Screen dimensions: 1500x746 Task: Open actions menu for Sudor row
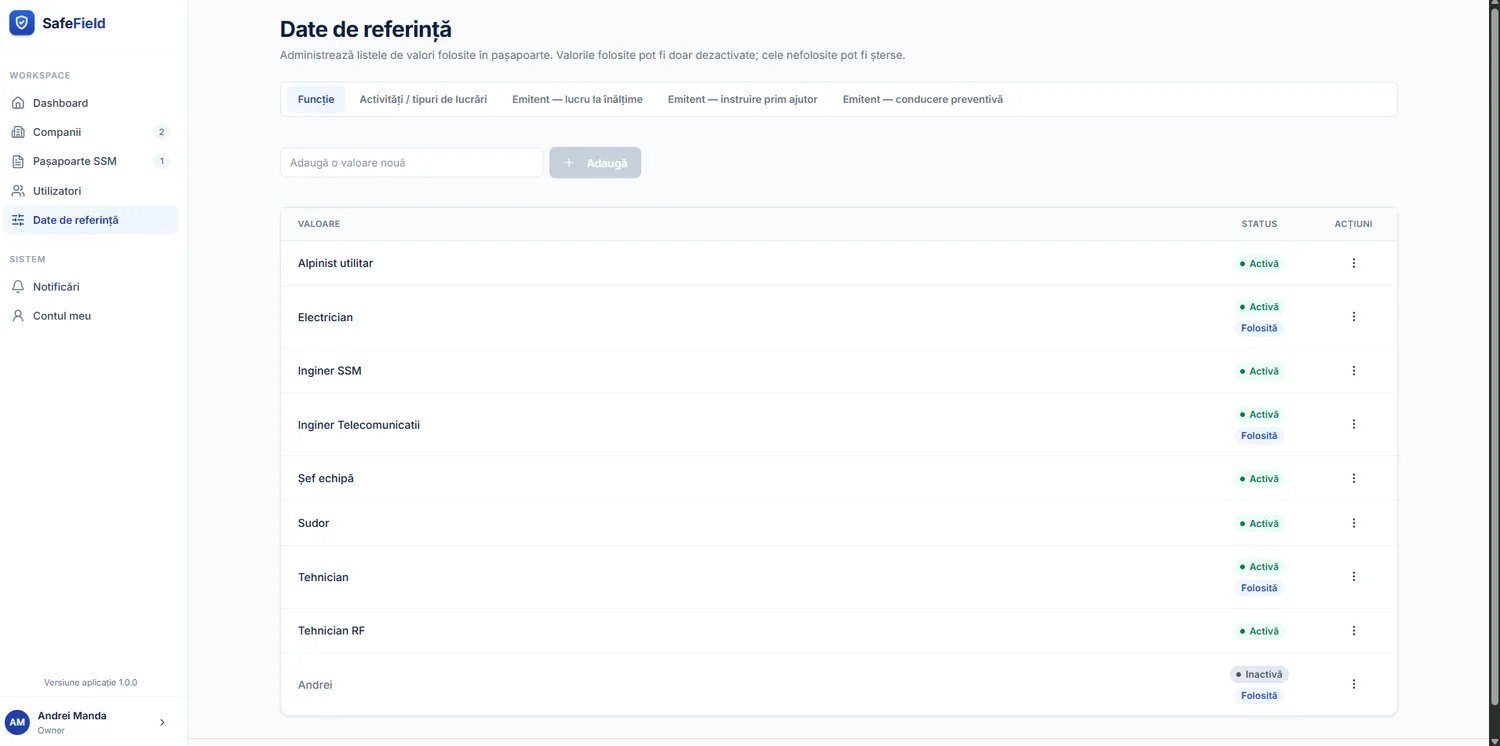pyautogui.click(x=1354, y=523)
